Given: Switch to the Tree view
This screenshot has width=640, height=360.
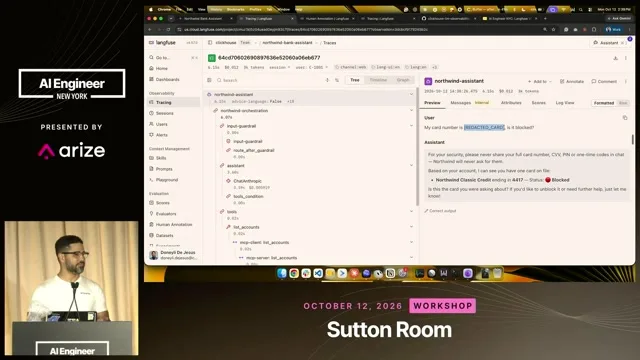Looking at the screenshot, I should (x=355, y=80).
